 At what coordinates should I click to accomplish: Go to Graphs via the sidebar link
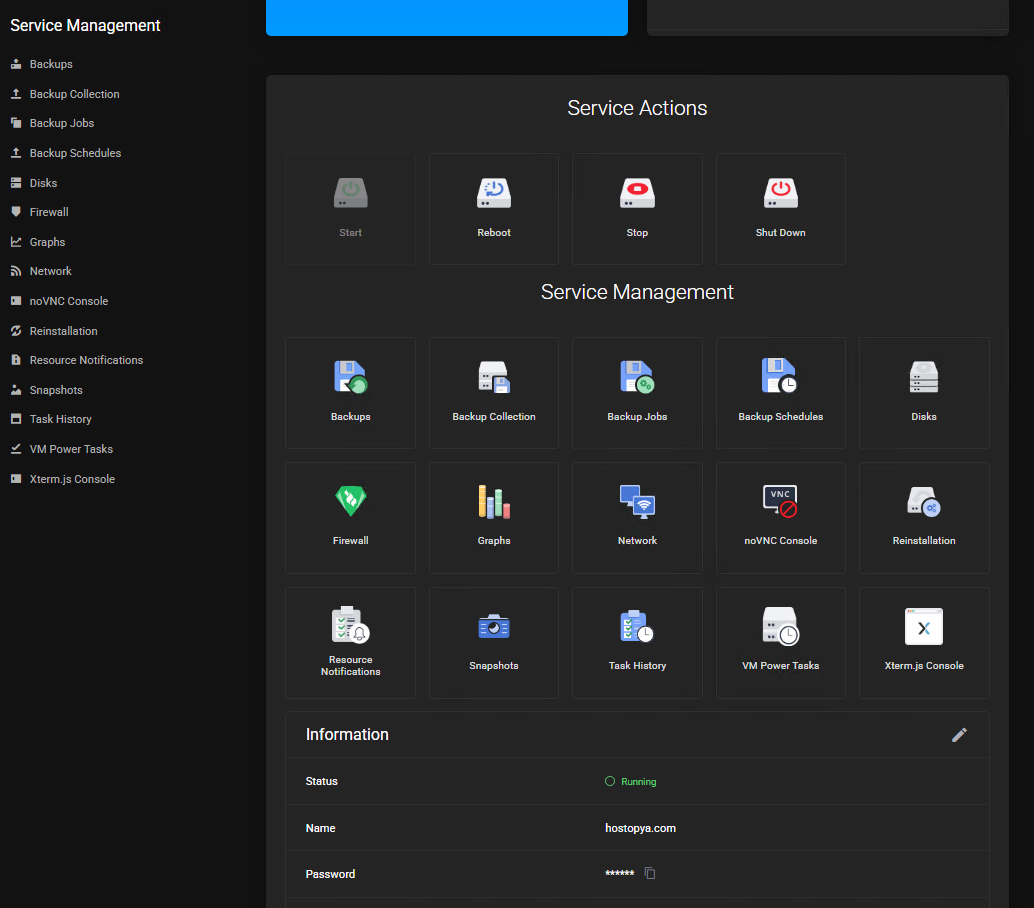pos(38,242)
